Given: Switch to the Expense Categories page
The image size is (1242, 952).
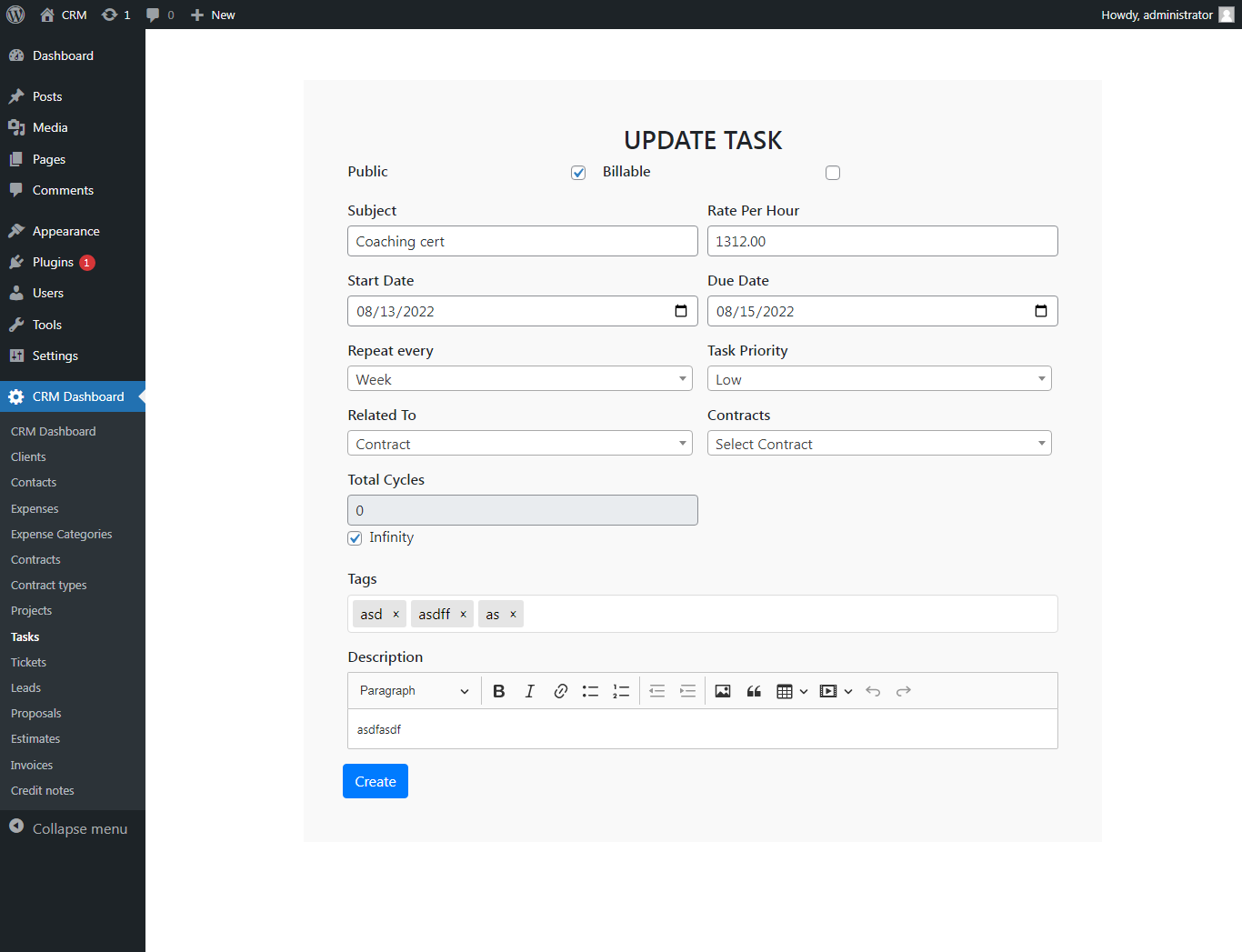Looking at the screenshot, I should pyautogui.click(x=61, y=534).
